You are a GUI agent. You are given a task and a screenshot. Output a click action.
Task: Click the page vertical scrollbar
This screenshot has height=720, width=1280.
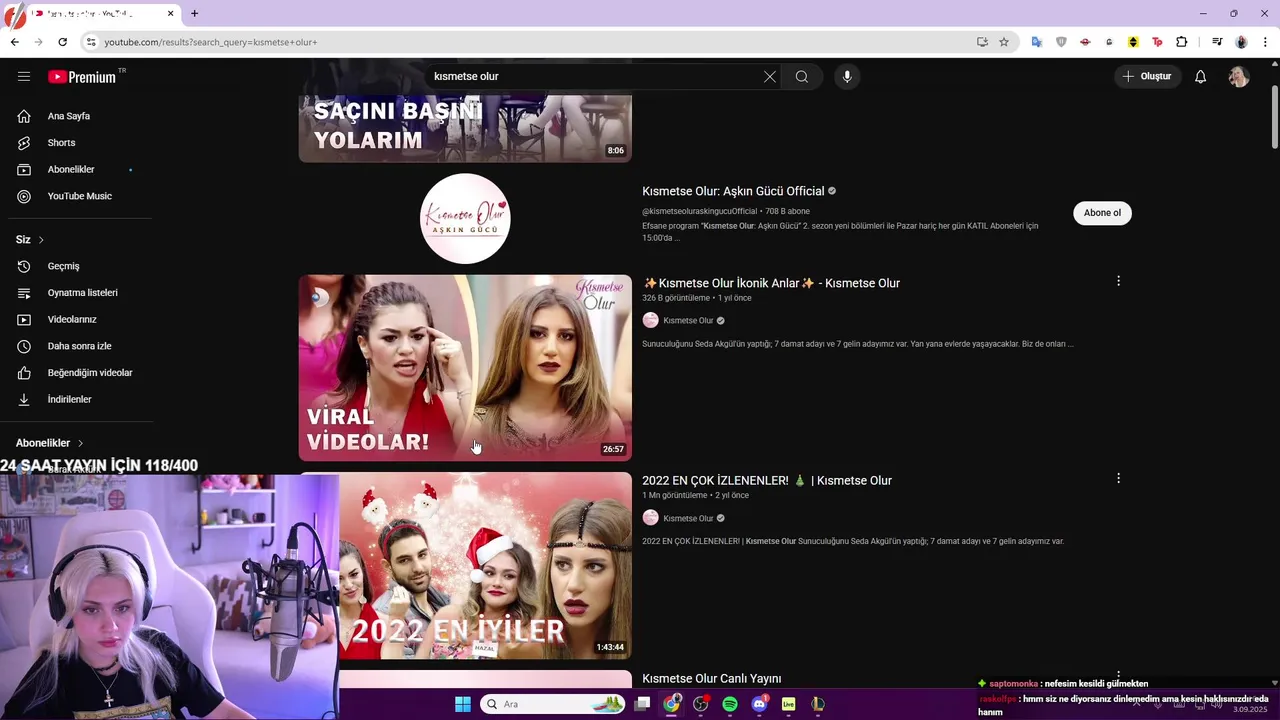[x=1274, y=117]
